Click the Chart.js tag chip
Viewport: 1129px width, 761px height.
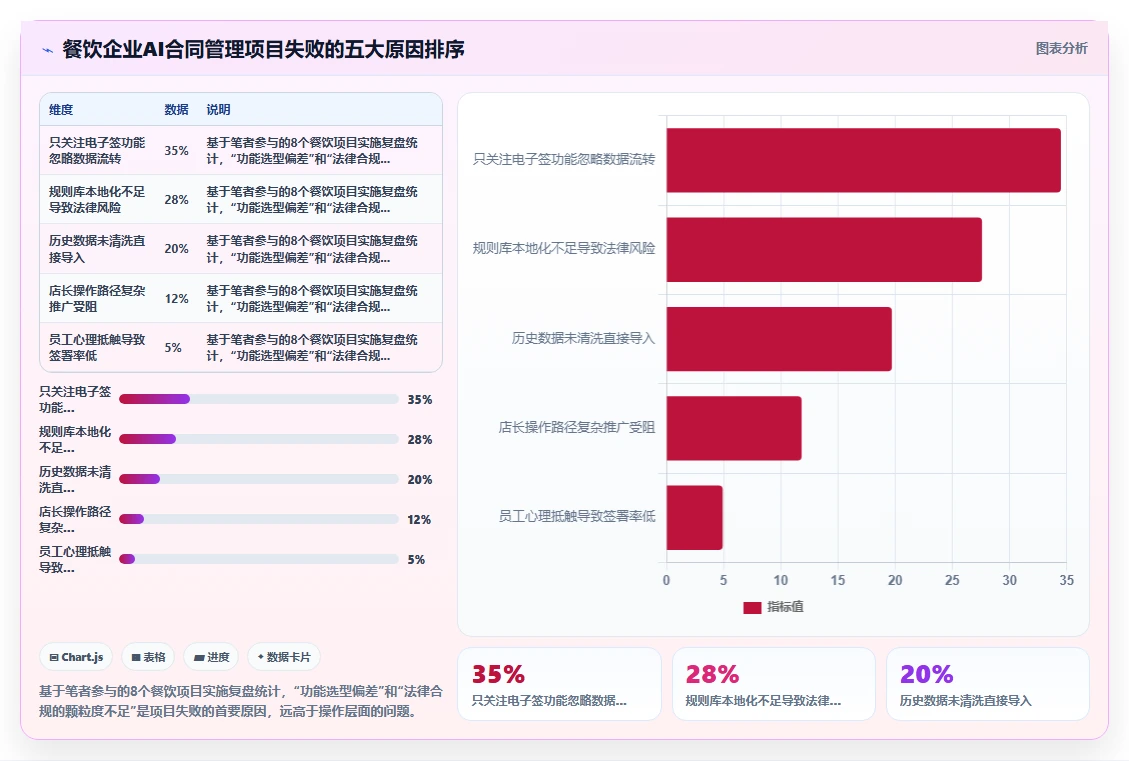76,657
